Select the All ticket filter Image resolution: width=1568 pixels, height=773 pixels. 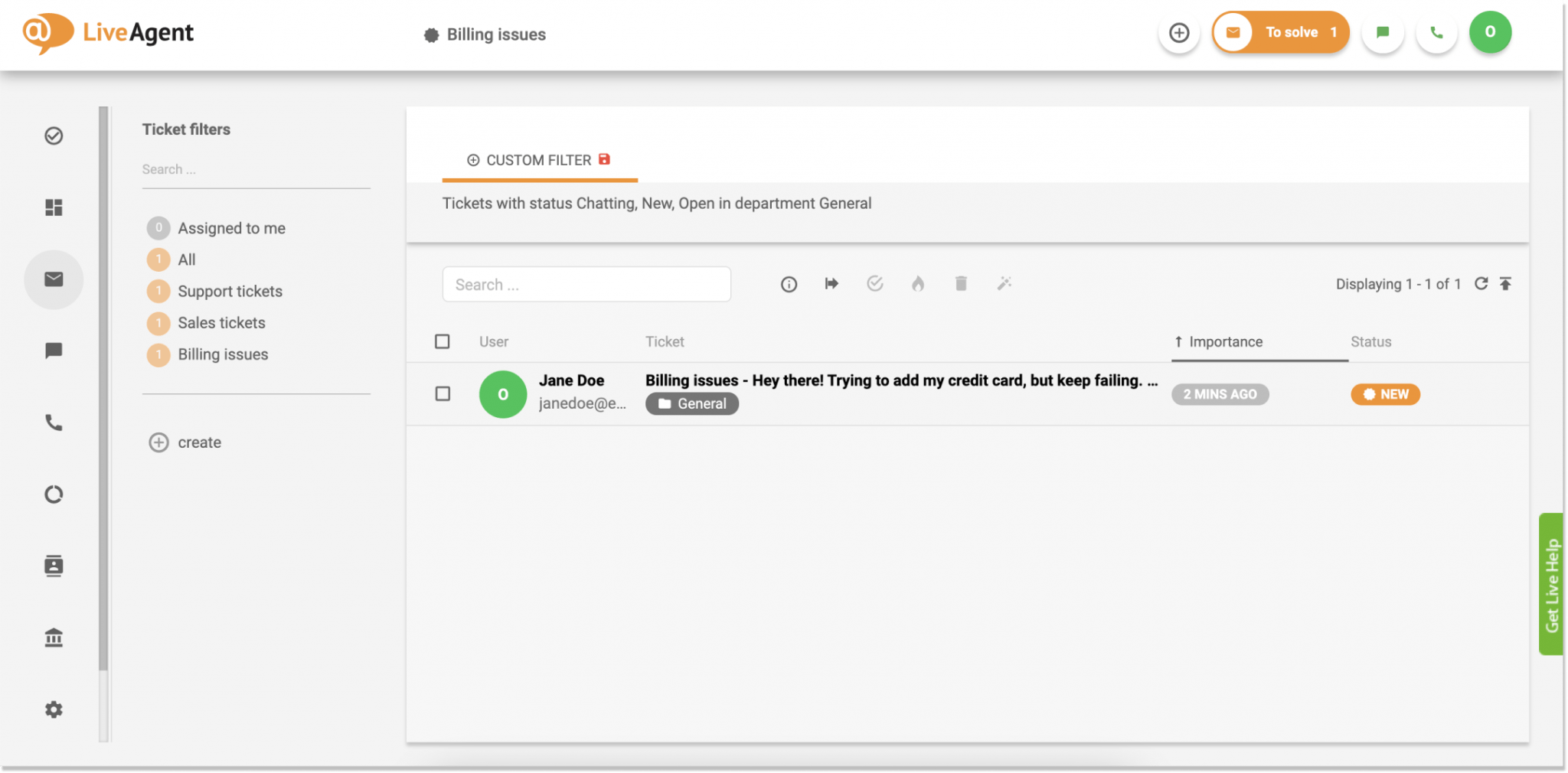[186, 259]
